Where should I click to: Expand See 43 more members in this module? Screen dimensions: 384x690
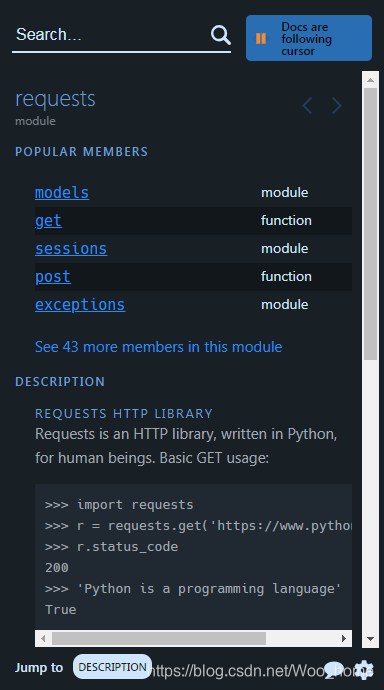coord(158,347)
